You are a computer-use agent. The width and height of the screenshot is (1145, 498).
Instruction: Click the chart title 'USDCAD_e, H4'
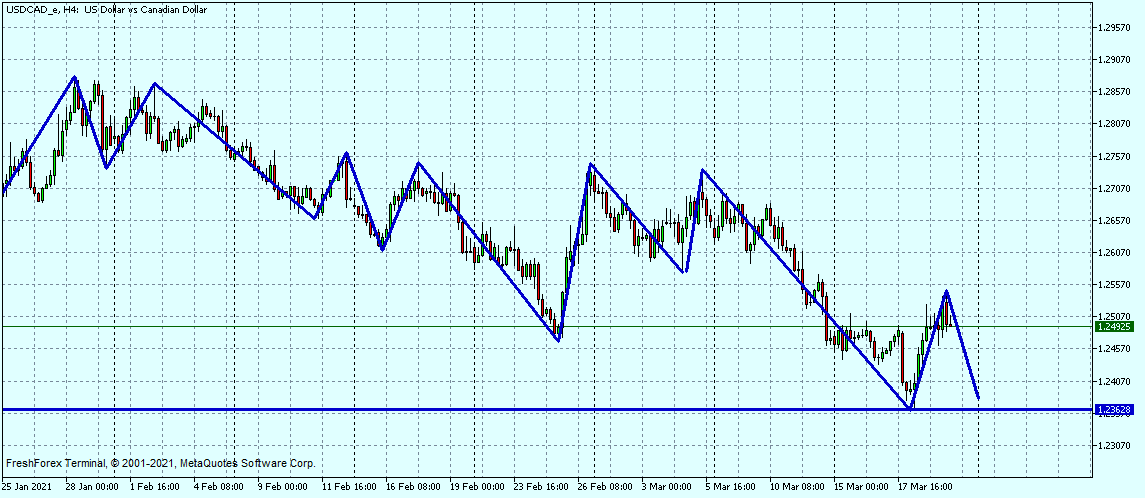click(40, 10)
